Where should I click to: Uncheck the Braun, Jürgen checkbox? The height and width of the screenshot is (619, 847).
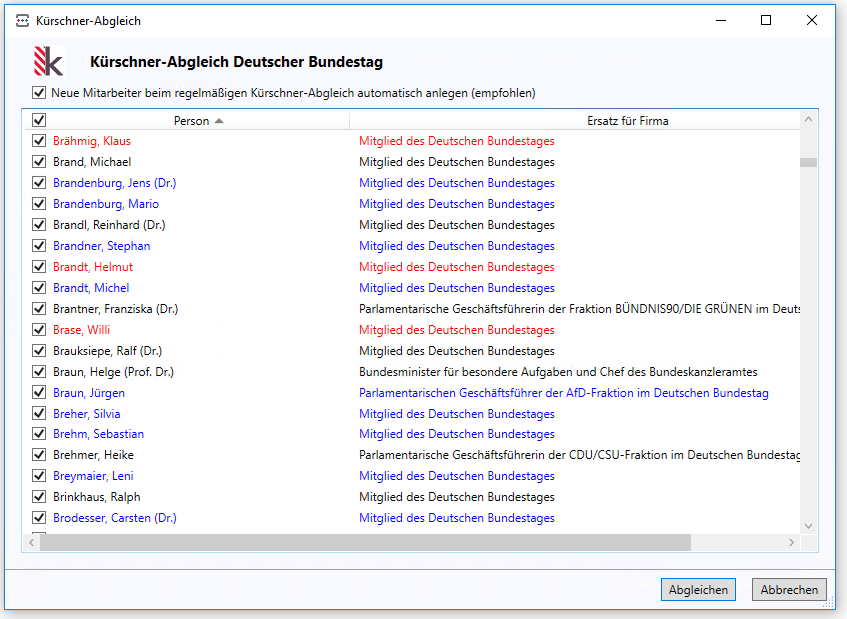click(39, 393)
